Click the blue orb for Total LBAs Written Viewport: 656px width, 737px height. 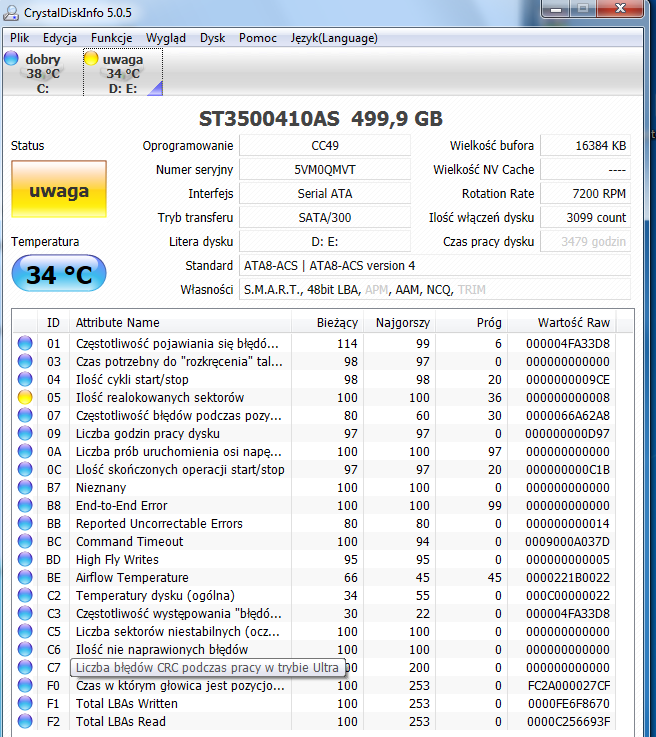[25, 703]
